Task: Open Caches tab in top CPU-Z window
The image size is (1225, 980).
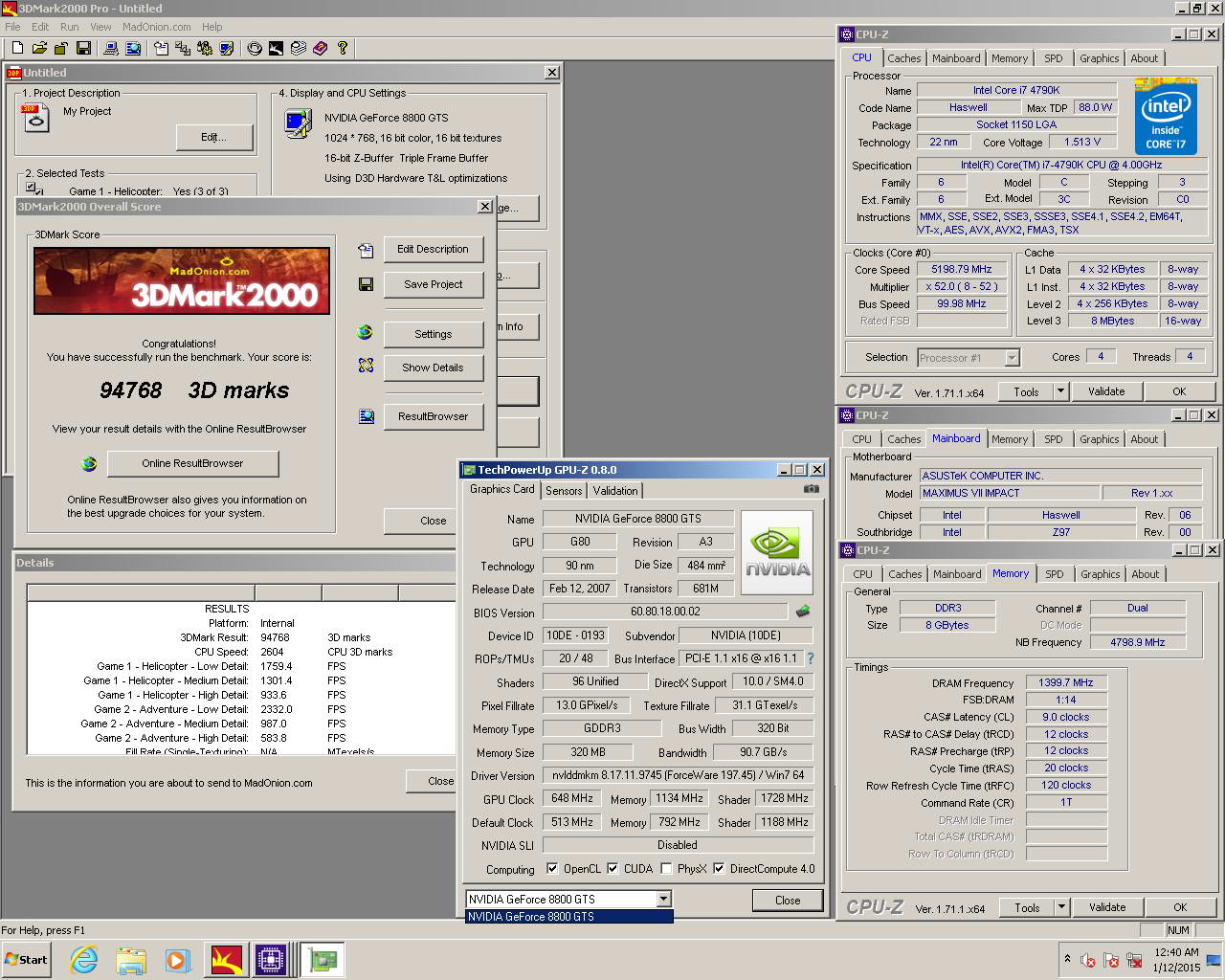Action: (904, 58)
